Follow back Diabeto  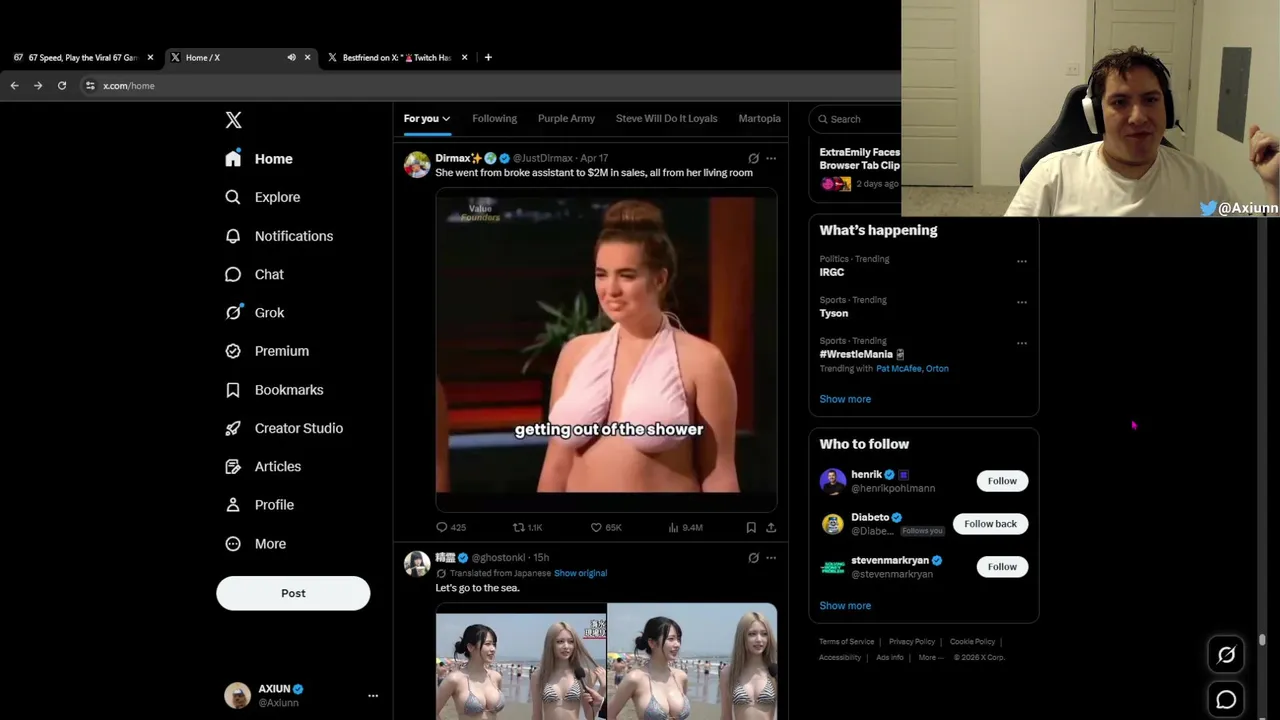(990, 524)
